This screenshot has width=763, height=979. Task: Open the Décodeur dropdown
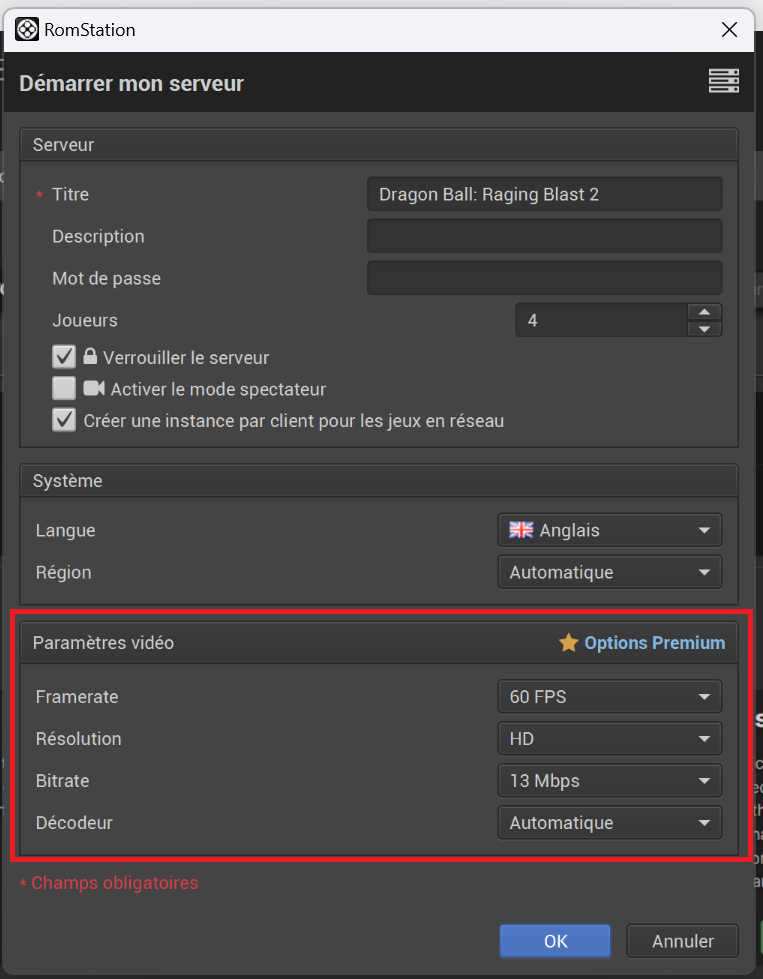point(609,822)
